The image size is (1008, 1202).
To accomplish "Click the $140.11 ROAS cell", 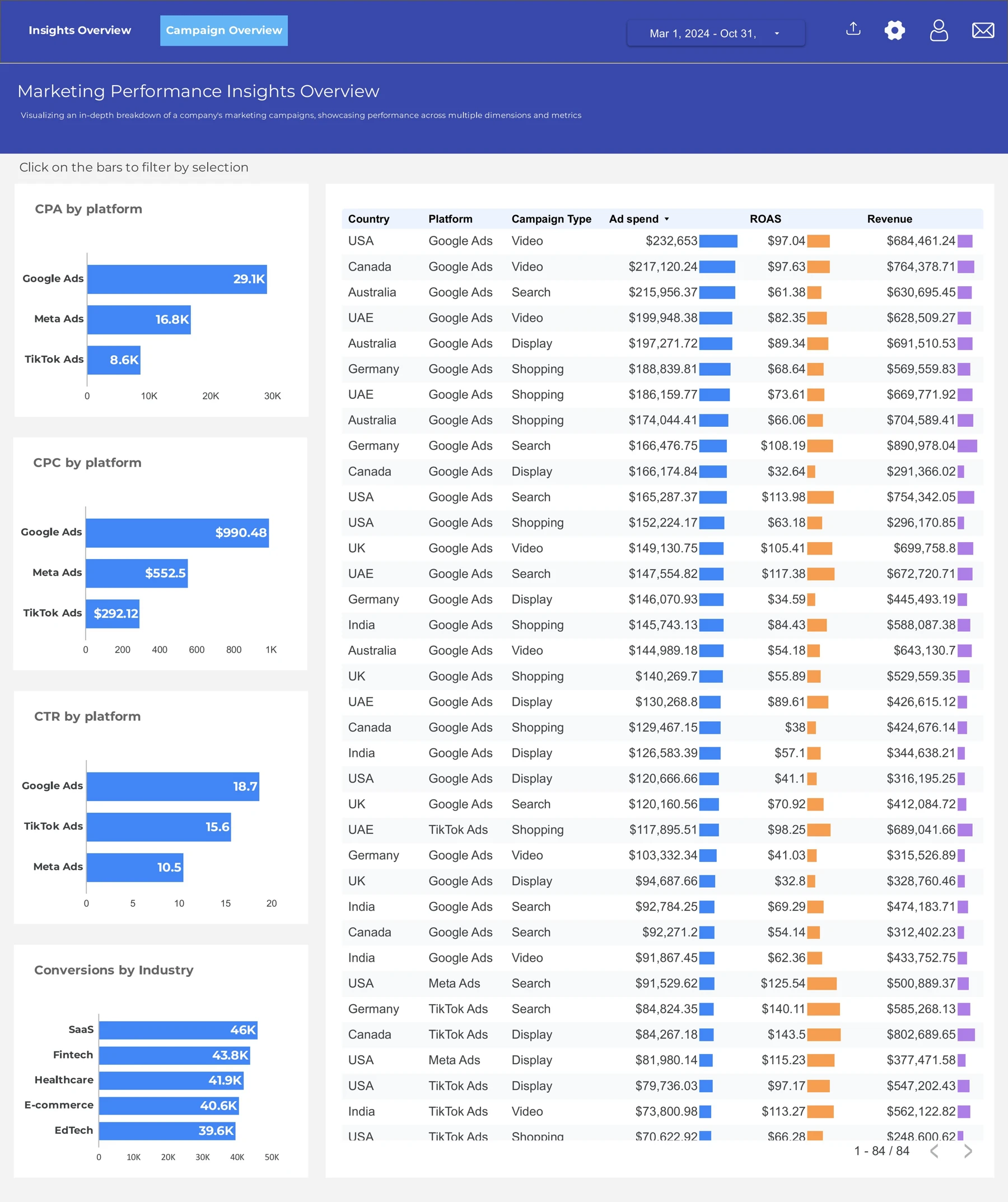I will (783, 1009).
